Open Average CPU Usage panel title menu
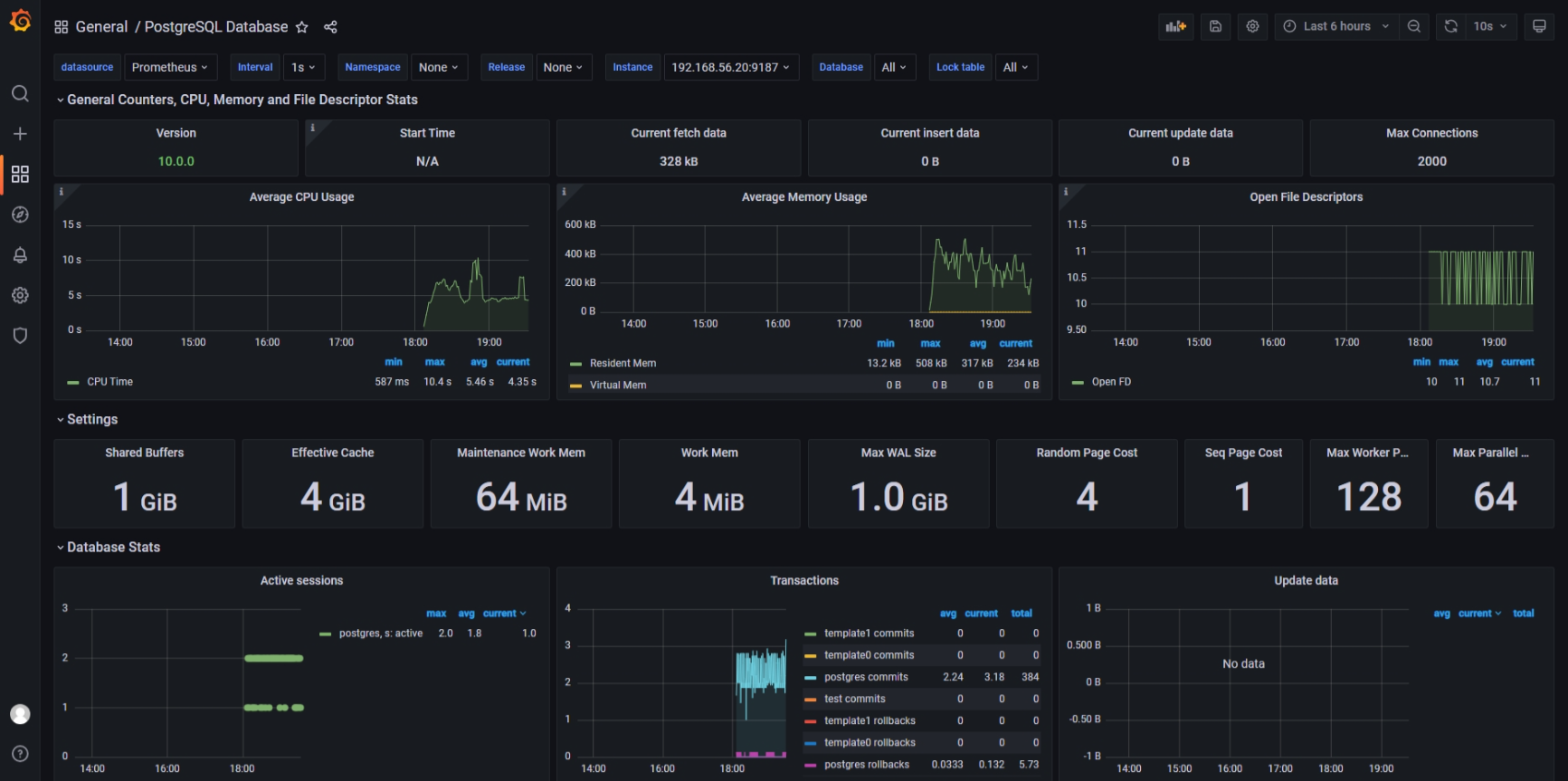Image resolution: width=1568 pixels, height=781 pixels. [x=301, y=197]
